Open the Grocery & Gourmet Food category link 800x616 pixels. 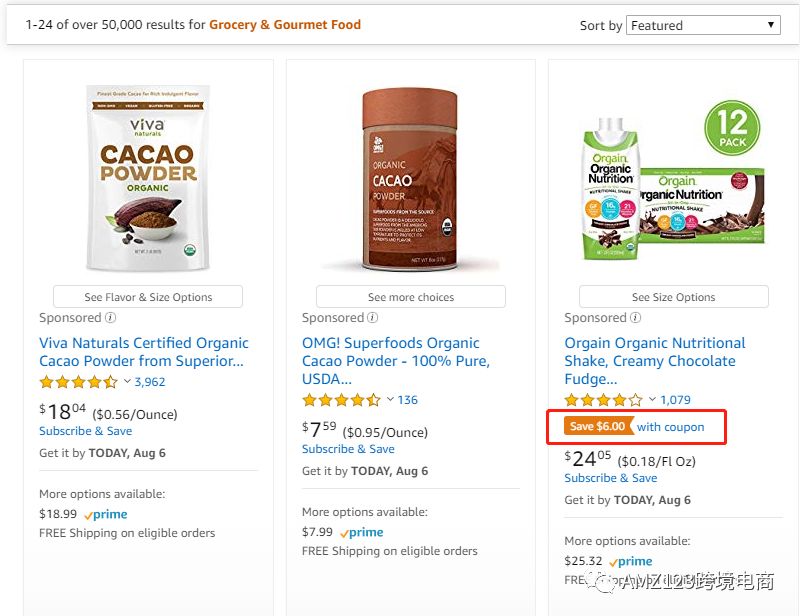285,25
